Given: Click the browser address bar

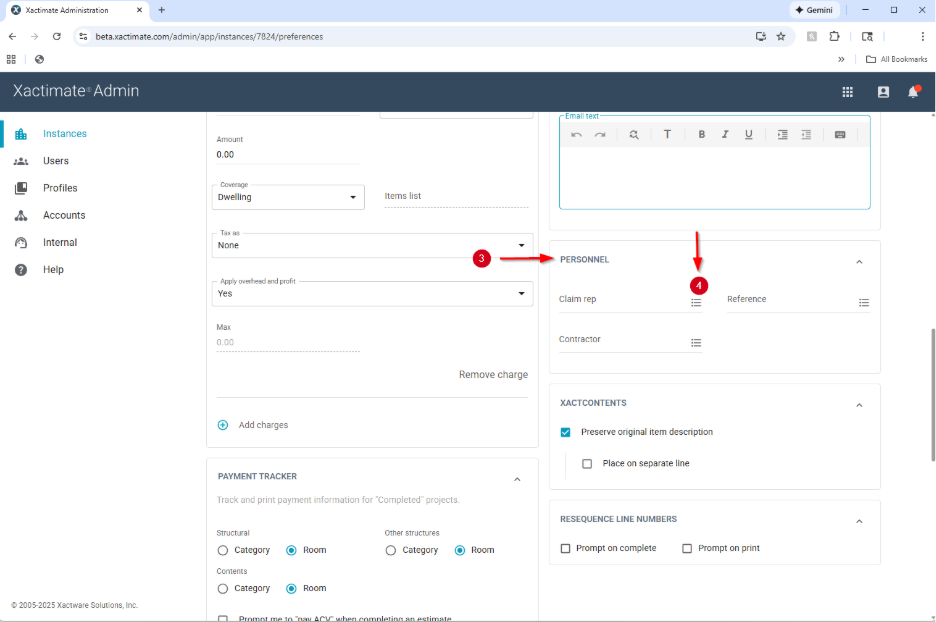Looking at the screenshot, I should click(x=418, y=36).
